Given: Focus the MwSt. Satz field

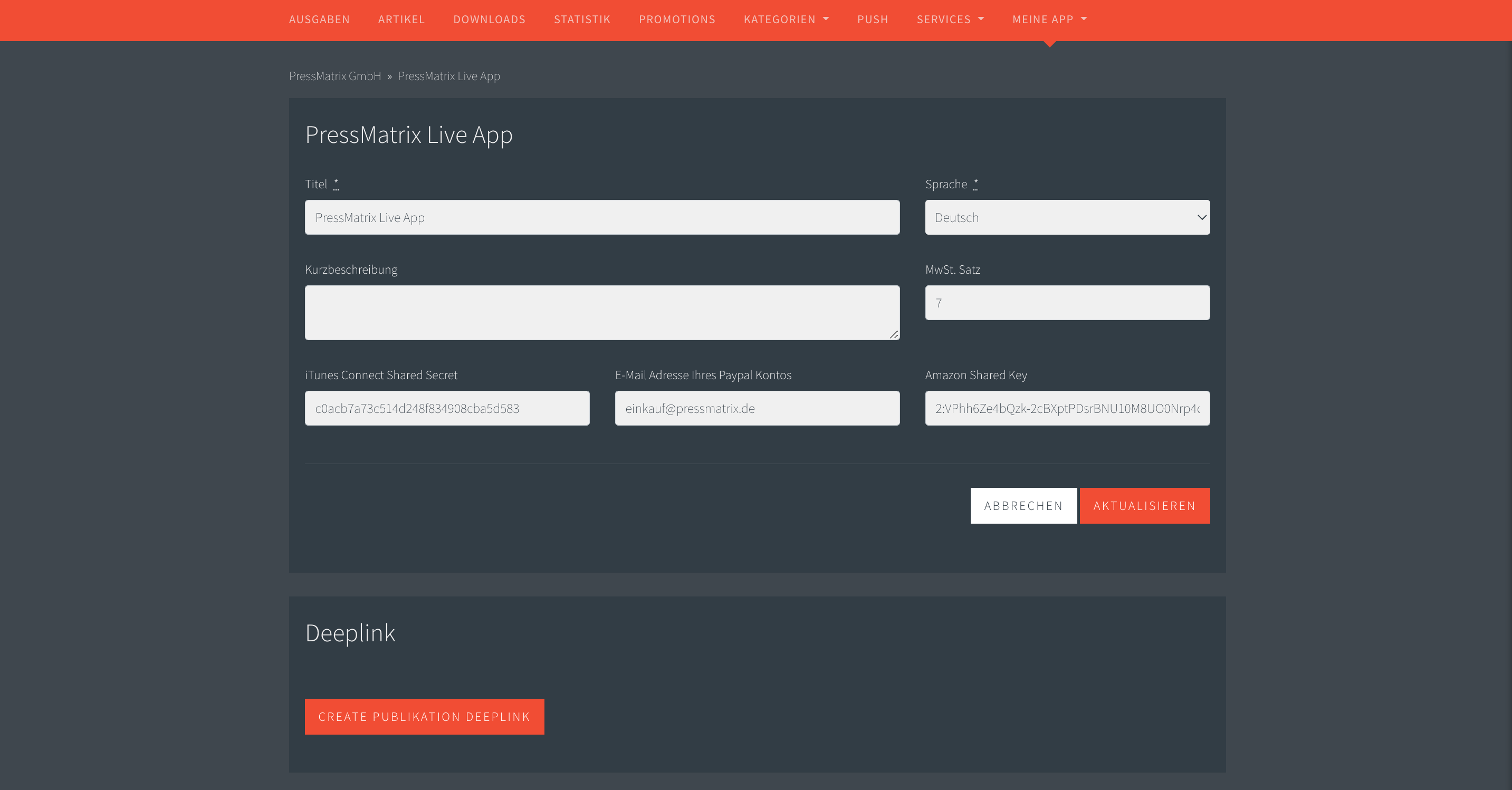Looking at the screenshot, I should pos(1067,303).
